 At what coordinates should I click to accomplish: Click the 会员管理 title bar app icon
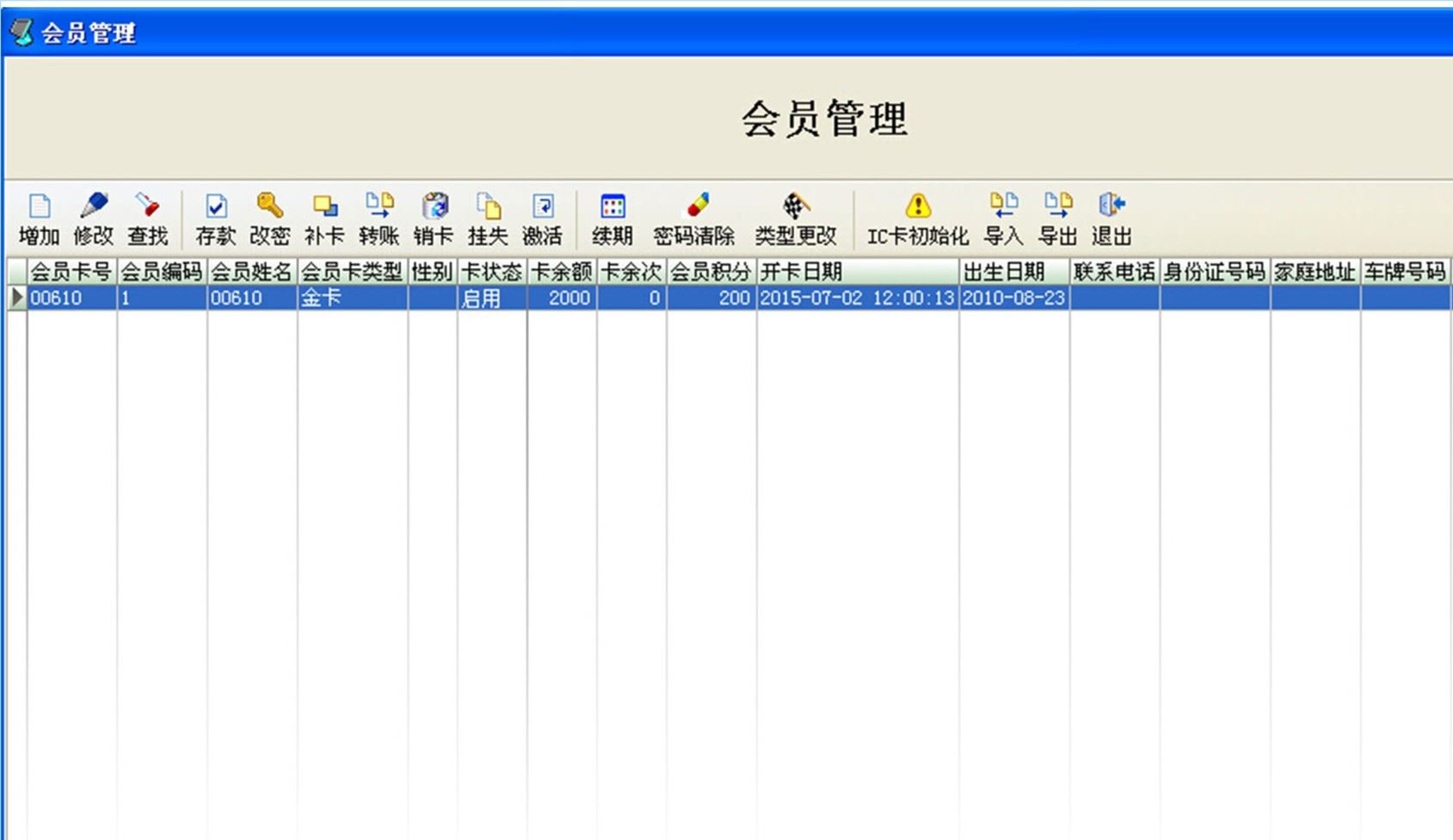click(x=22, y=33)
